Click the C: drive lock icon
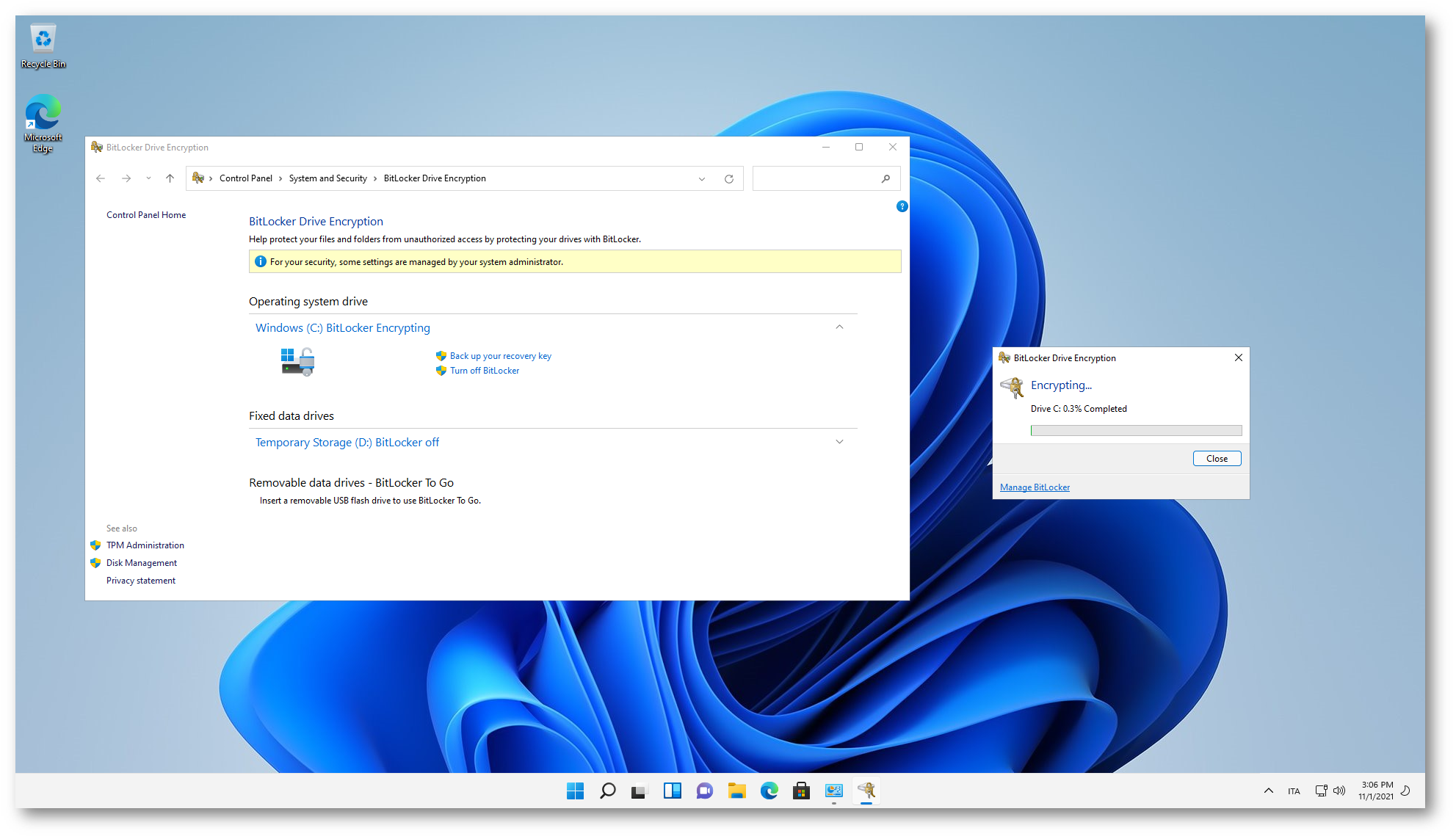The width and height of the screenshot is (1456, 839). [297, 362]
